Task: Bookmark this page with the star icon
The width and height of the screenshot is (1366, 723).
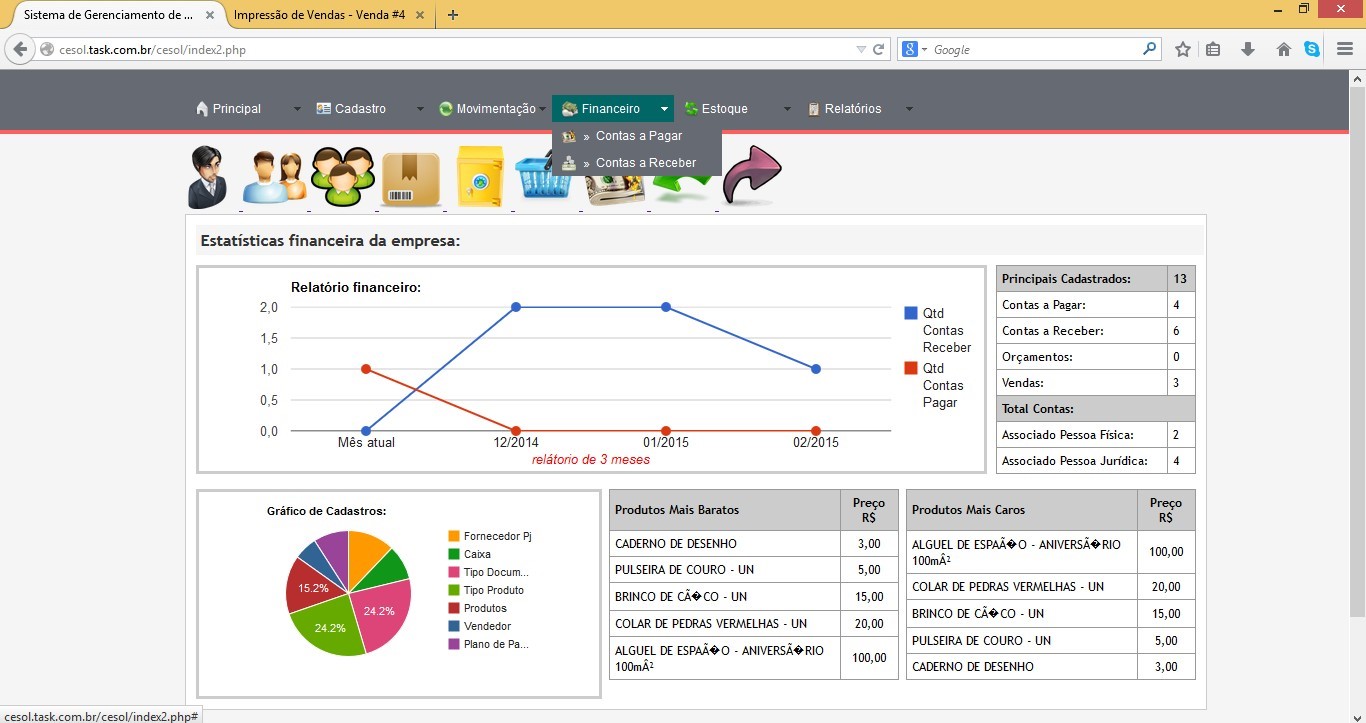Action: 1183,49
